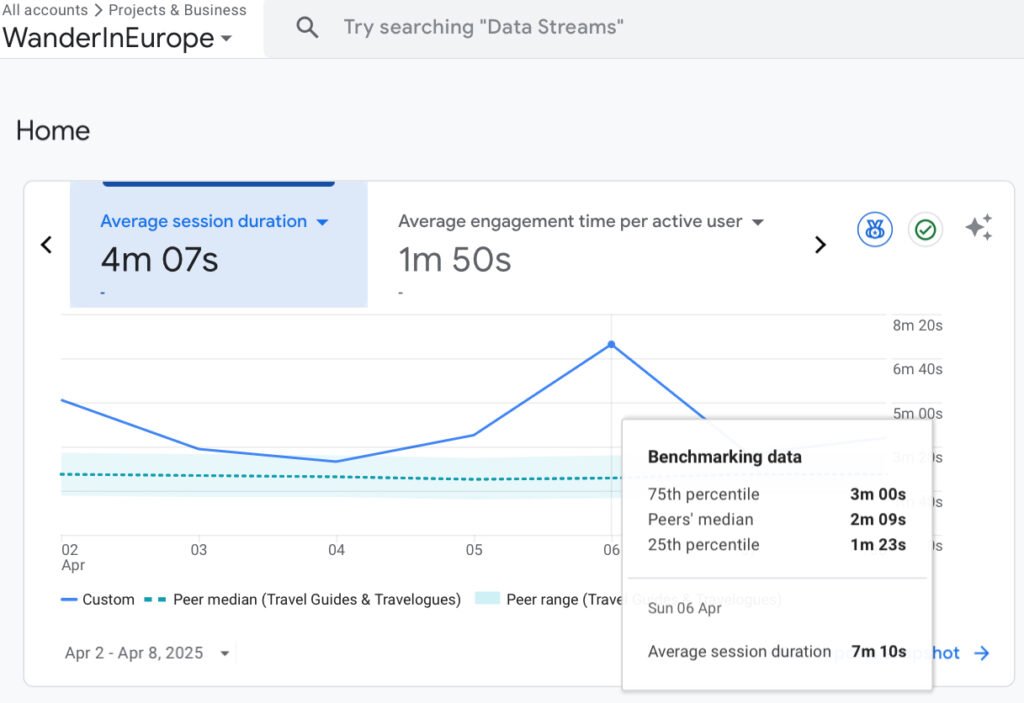Click the 8m 20s y-axis label
Screen dimensions: 1024x703
pyautogui.click(x=918, y=325)
